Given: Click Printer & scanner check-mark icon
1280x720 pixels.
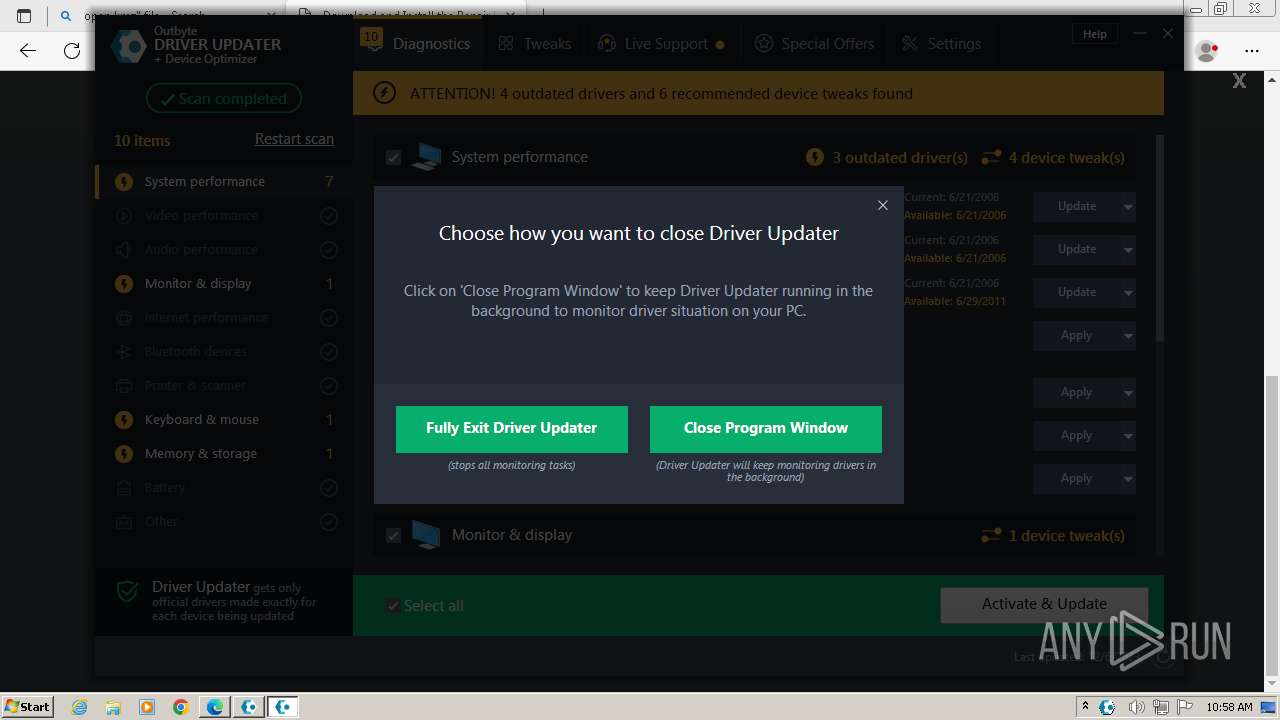Looking at the screenshot, I should 328,386.
